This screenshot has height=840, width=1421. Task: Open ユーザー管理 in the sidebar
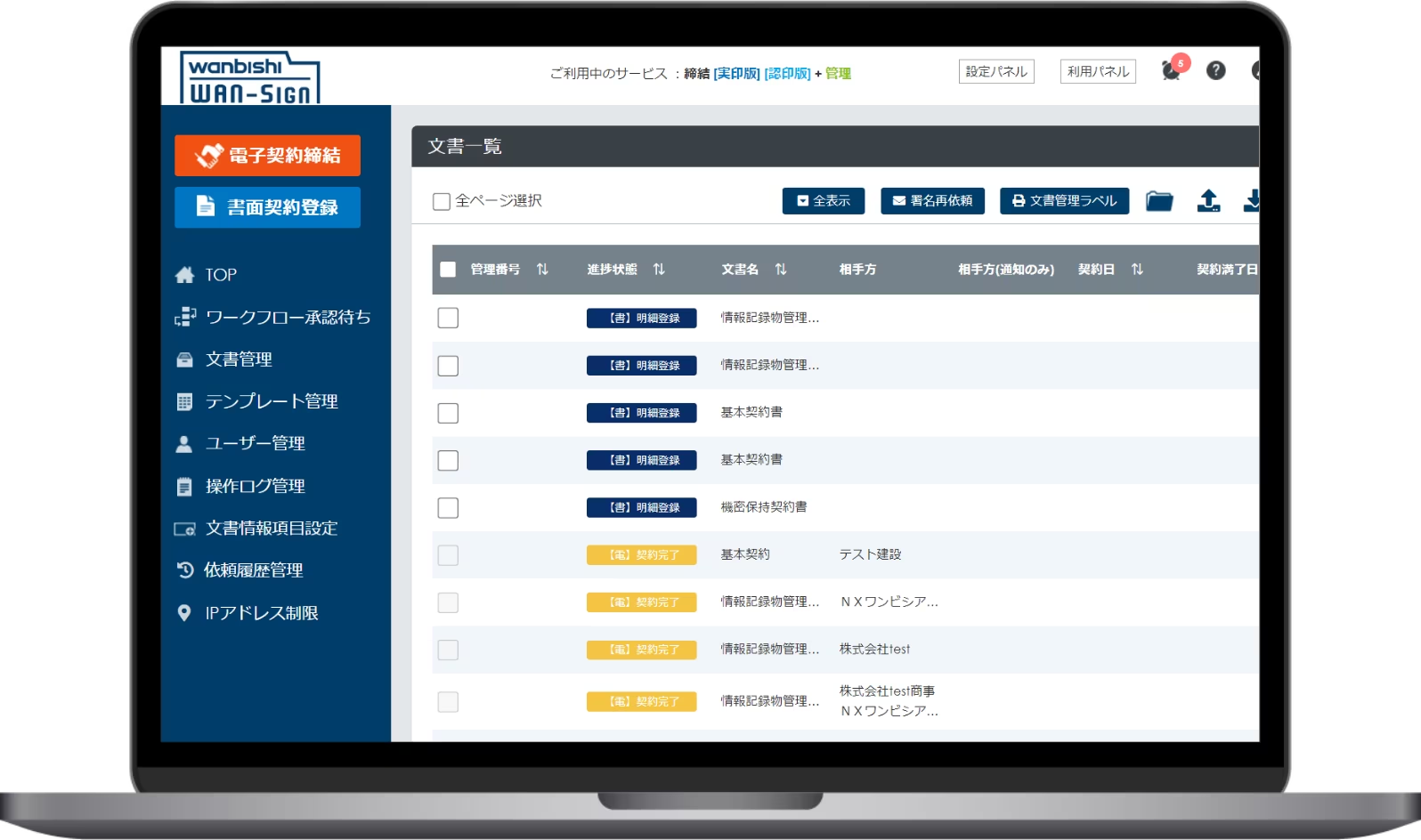click(x=255, y=443)
